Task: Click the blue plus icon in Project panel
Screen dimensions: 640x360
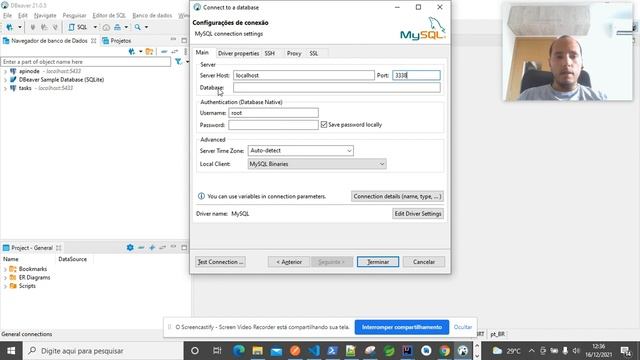Action: coord(152,247)
